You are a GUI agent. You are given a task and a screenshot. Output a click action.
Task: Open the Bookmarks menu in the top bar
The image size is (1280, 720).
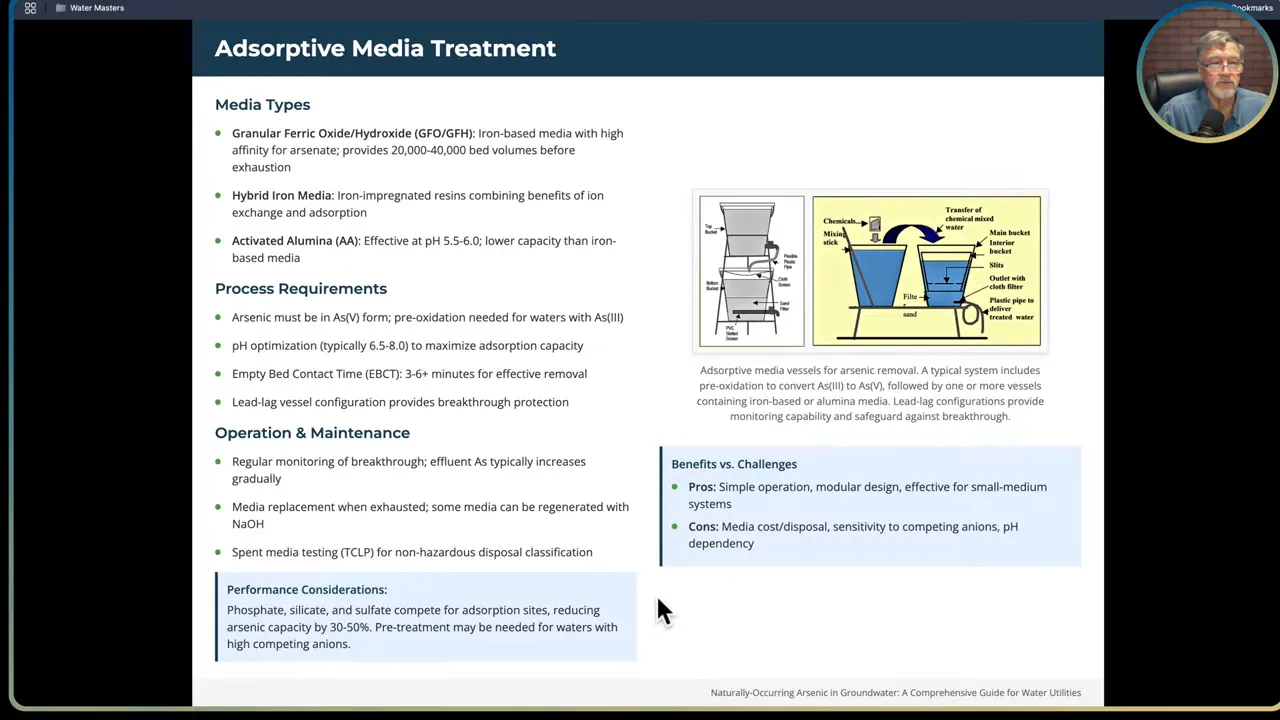coord(1251,8)
